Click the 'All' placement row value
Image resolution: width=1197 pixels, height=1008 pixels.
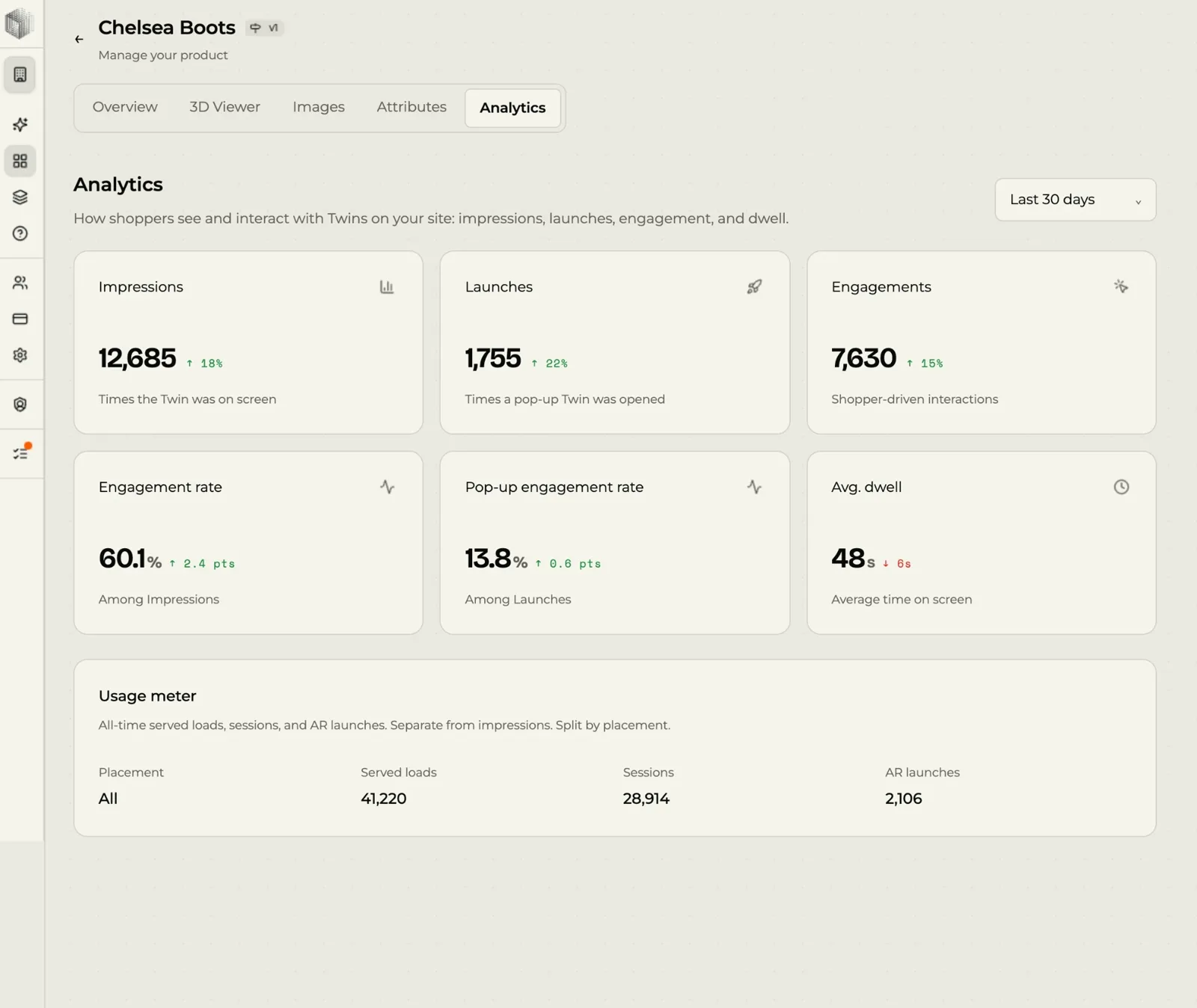pyautogui.click(x=108, y=799)
